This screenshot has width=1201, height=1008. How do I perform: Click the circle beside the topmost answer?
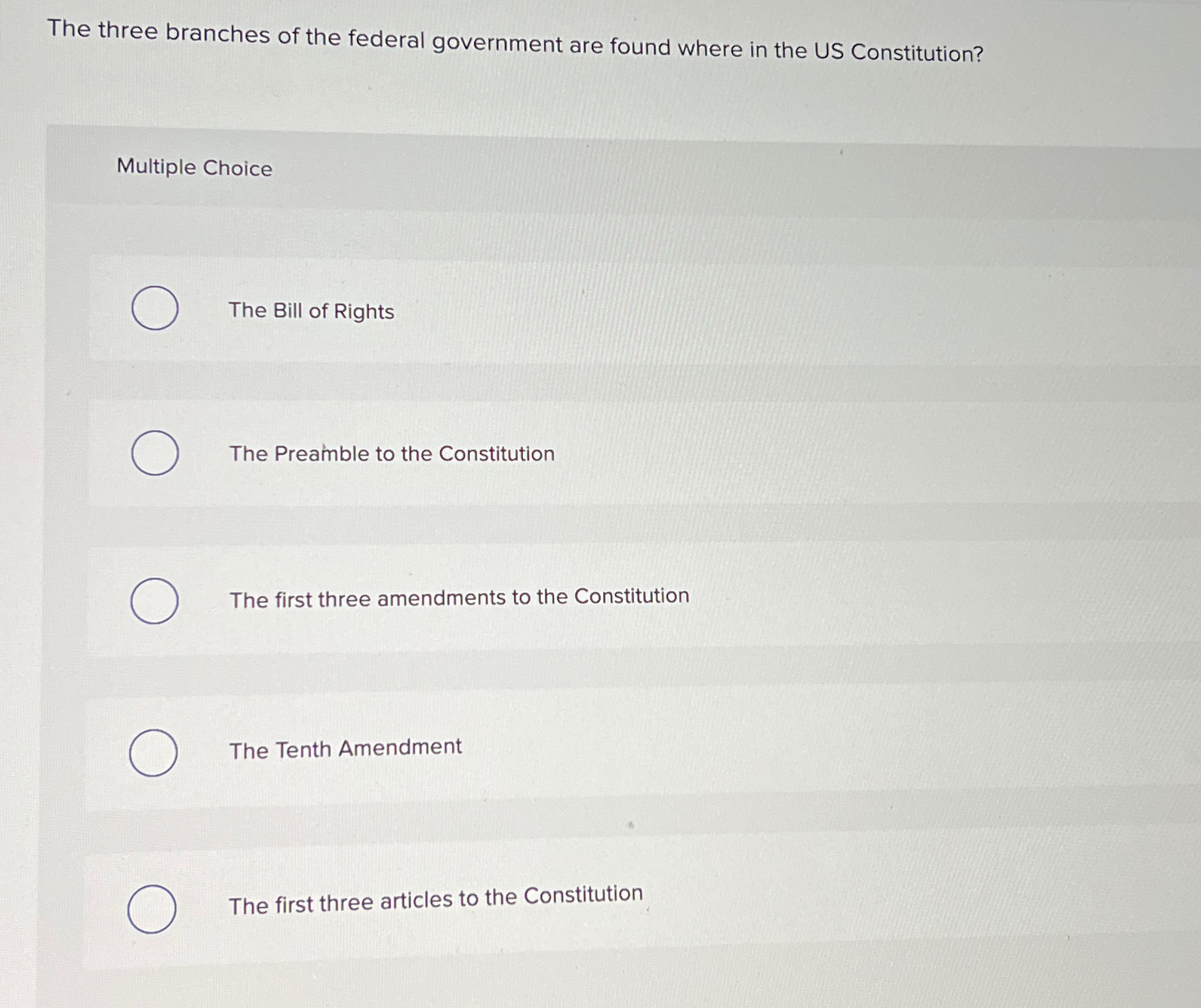(x=154, y=310)
